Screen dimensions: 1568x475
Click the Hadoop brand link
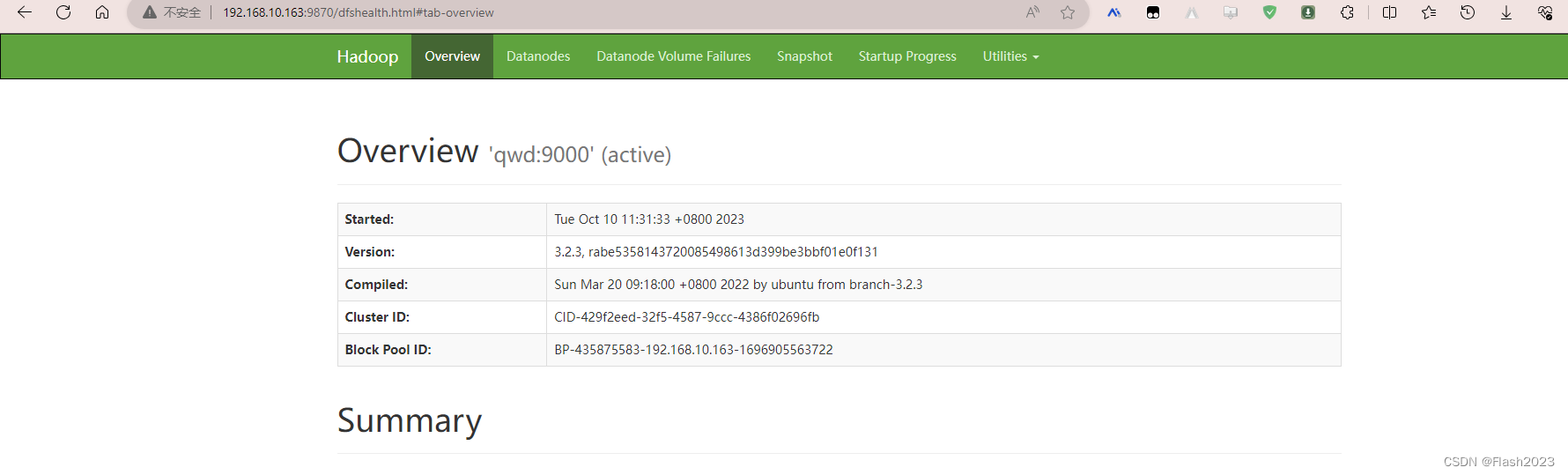pos(367,56)
